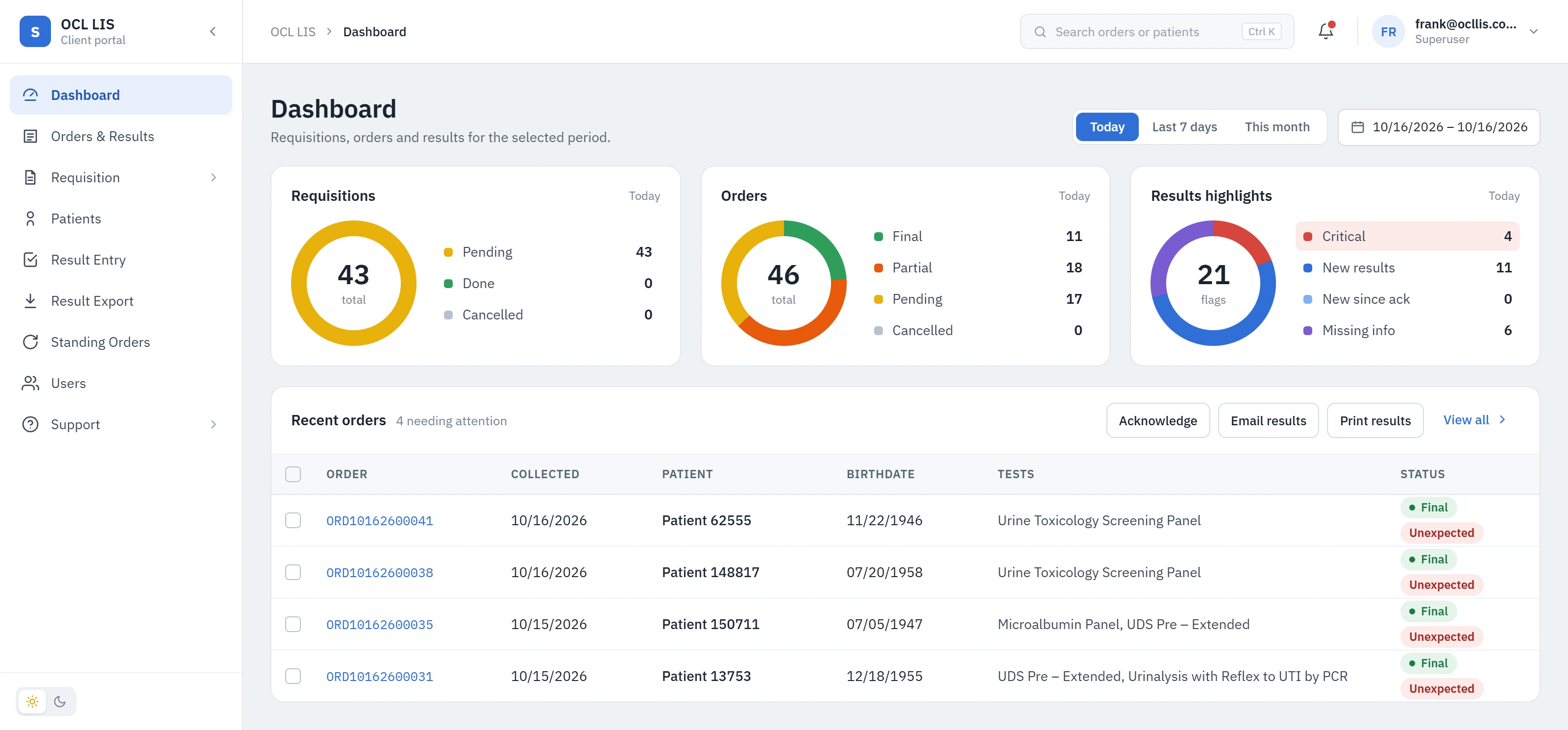
Task: Click the calendar icon in date range
Action: click(x=1357, y=127)
